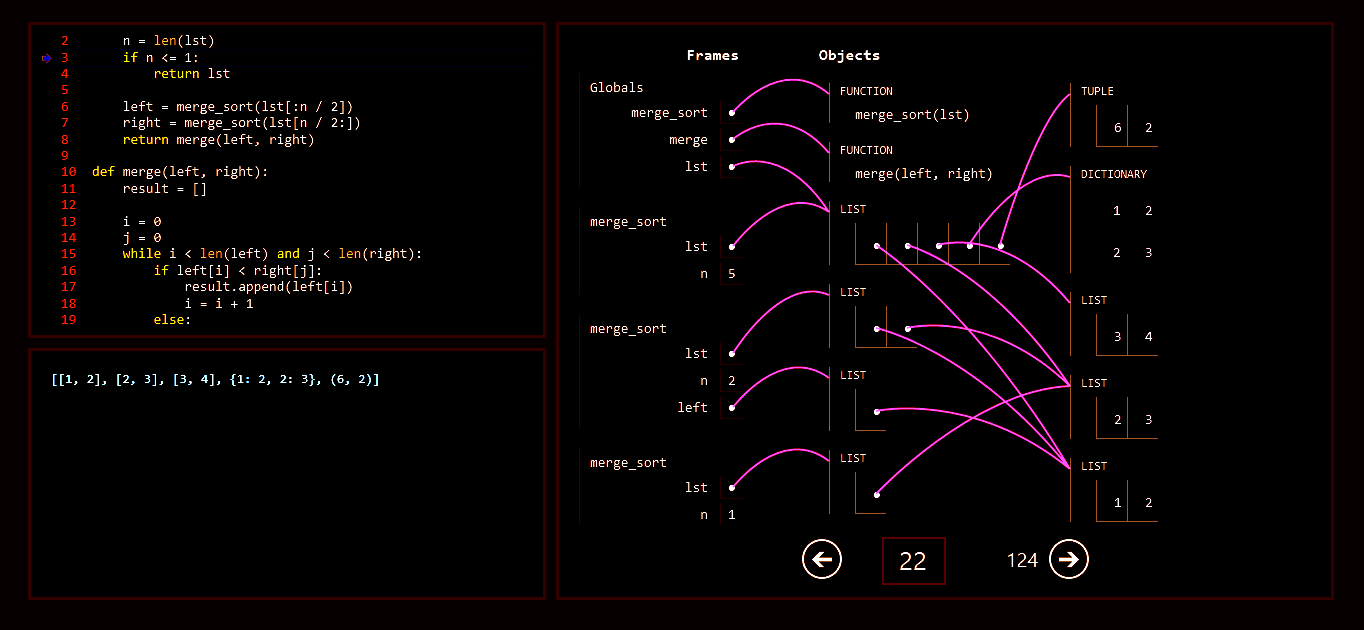Select the Objects column header
Screen dimensions: 1364x630
pos(849,56)
